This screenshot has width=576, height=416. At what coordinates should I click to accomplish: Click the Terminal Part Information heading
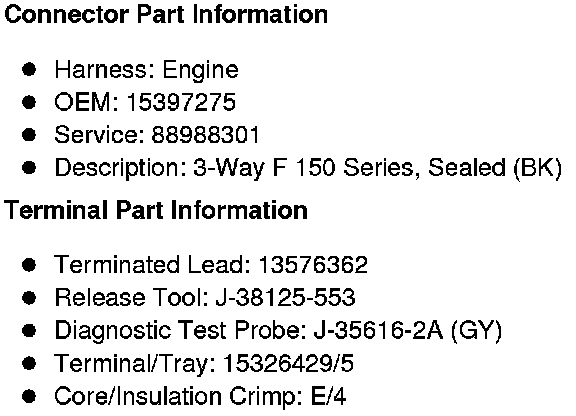coord(156,211)
